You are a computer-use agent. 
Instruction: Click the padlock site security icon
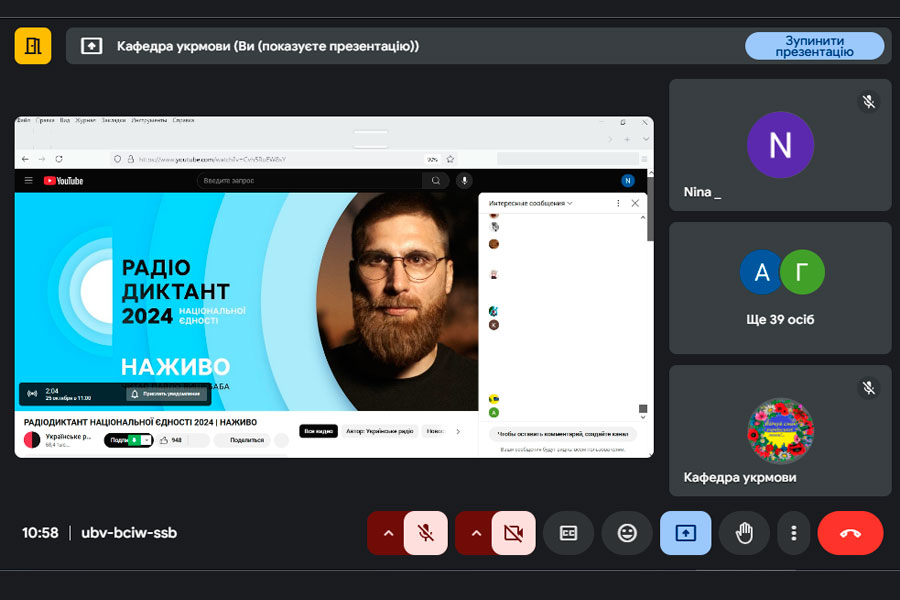pos(130,159)
